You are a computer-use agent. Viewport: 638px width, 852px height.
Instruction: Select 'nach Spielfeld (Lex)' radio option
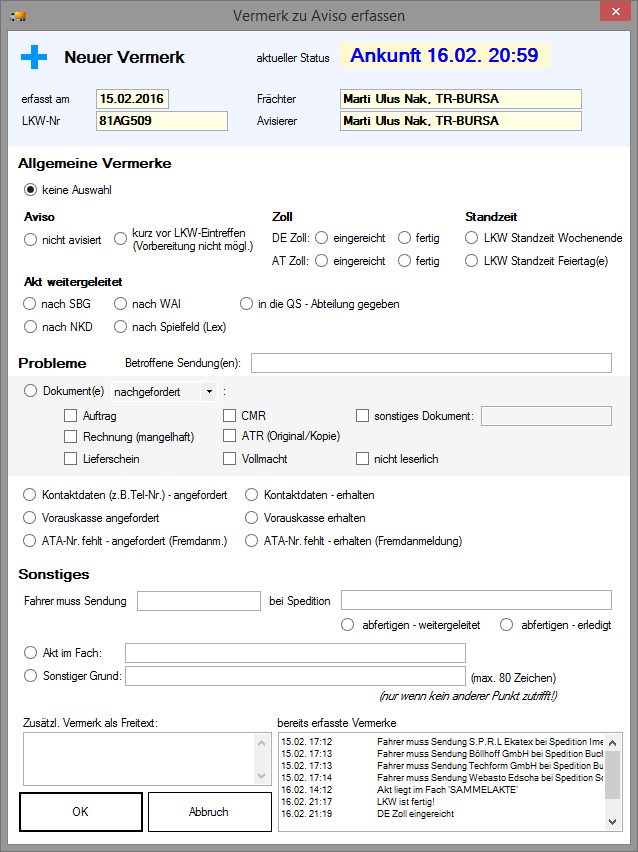click(x=121, y=326)
